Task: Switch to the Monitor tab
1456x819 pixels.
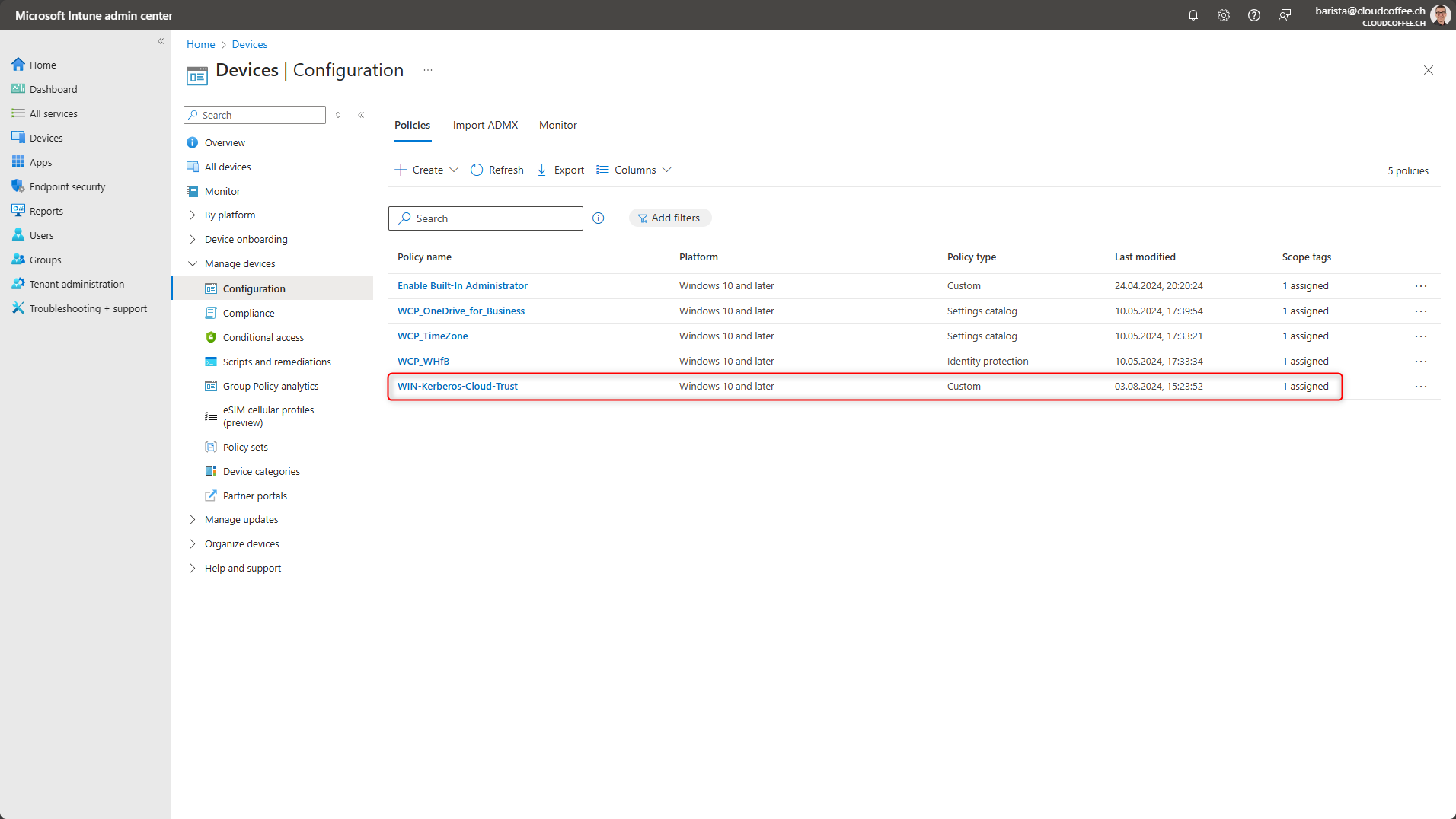Action: [x=557, y=125]
